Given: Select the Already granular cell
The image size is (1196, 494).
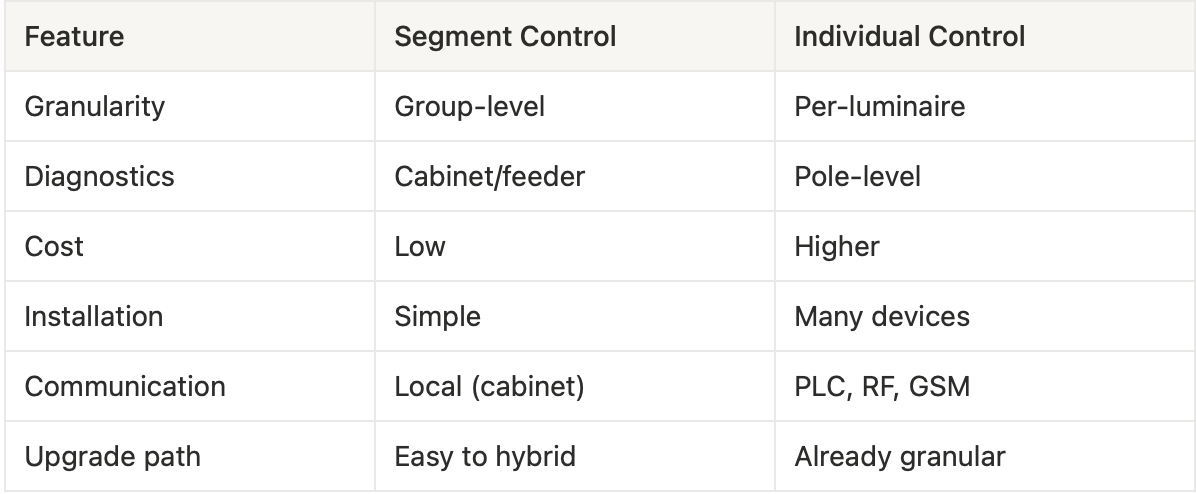Looking at the screenshot, I should 899,456.
